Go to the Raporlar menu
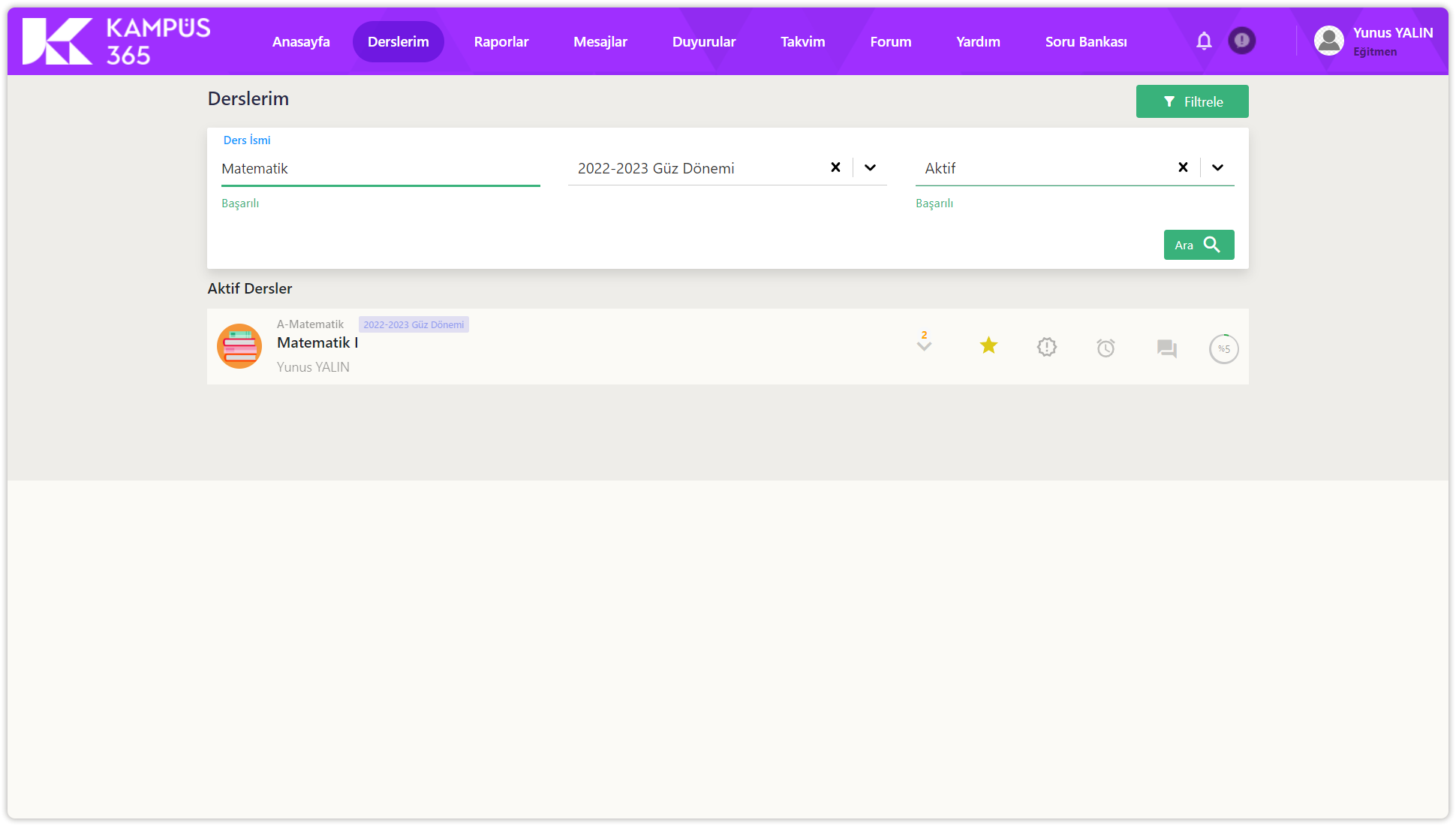Image resolution: width=1456 pixels, height=826 pixels. click(501, 41)
